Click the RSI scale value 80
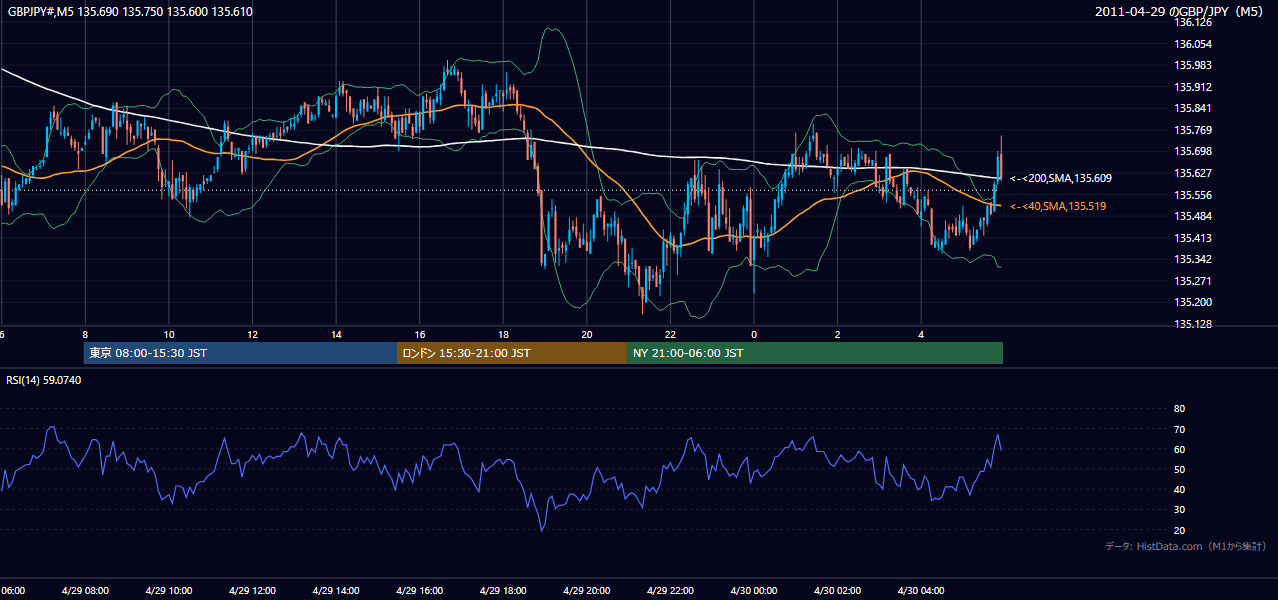 1179,409
